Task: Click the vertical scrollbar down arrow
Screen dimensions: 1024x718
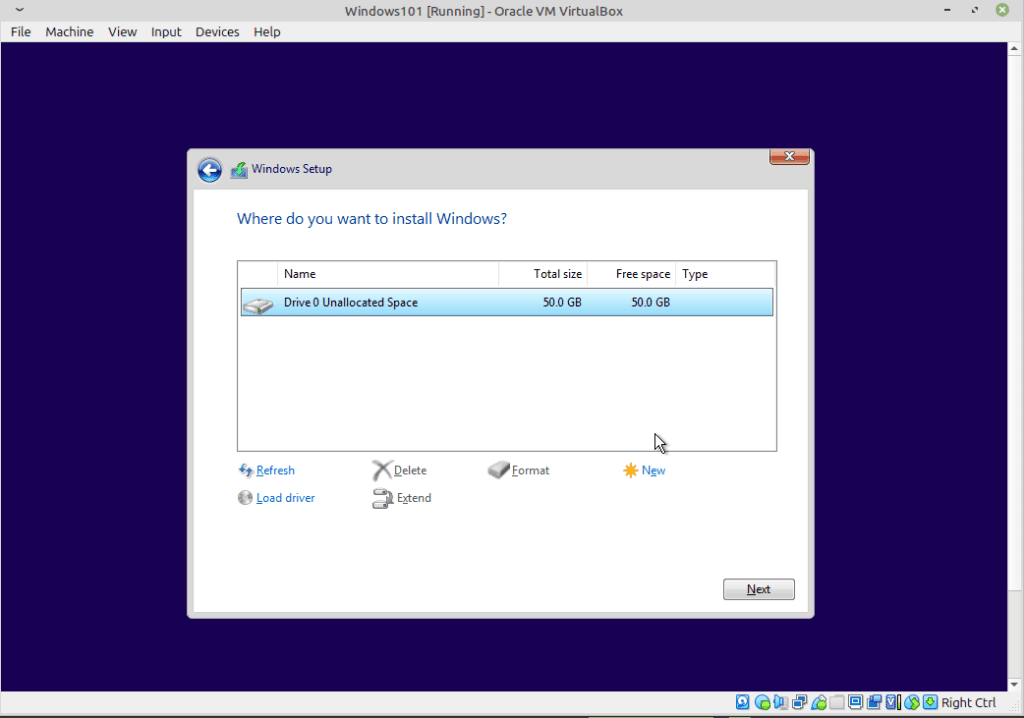Action: [1014, 685]
